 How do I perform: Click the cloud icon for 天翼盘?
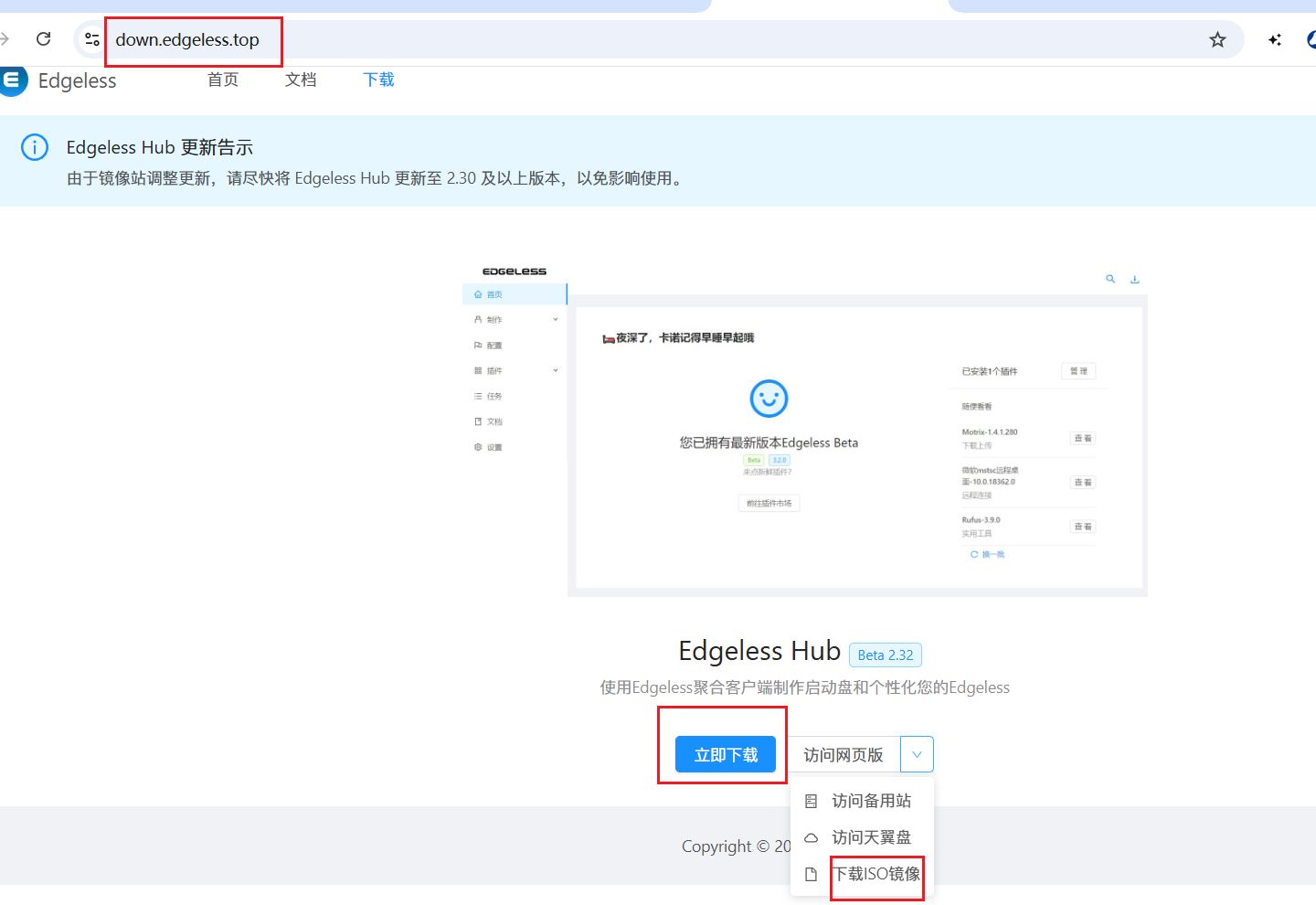811,837
